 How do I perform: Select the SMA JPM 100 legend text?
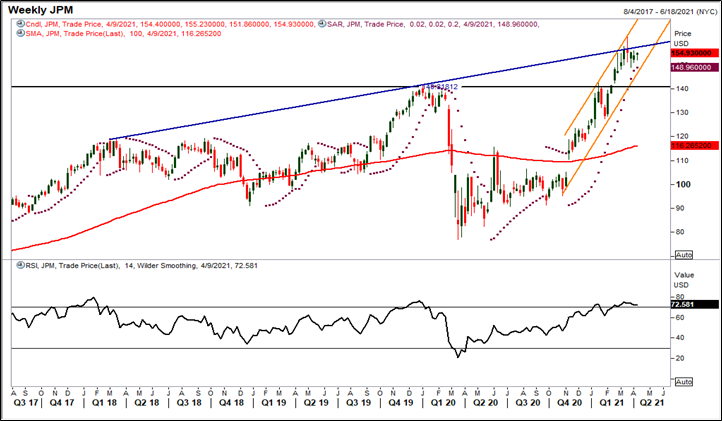[123, 34]
